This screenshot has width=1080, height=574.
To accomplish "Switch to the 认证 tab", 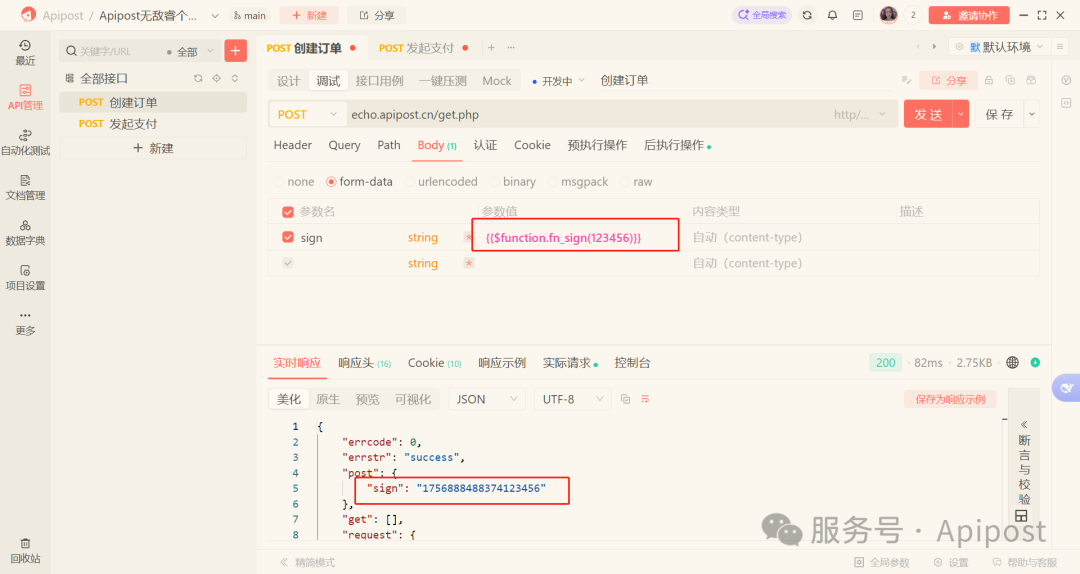I will 486,145.
